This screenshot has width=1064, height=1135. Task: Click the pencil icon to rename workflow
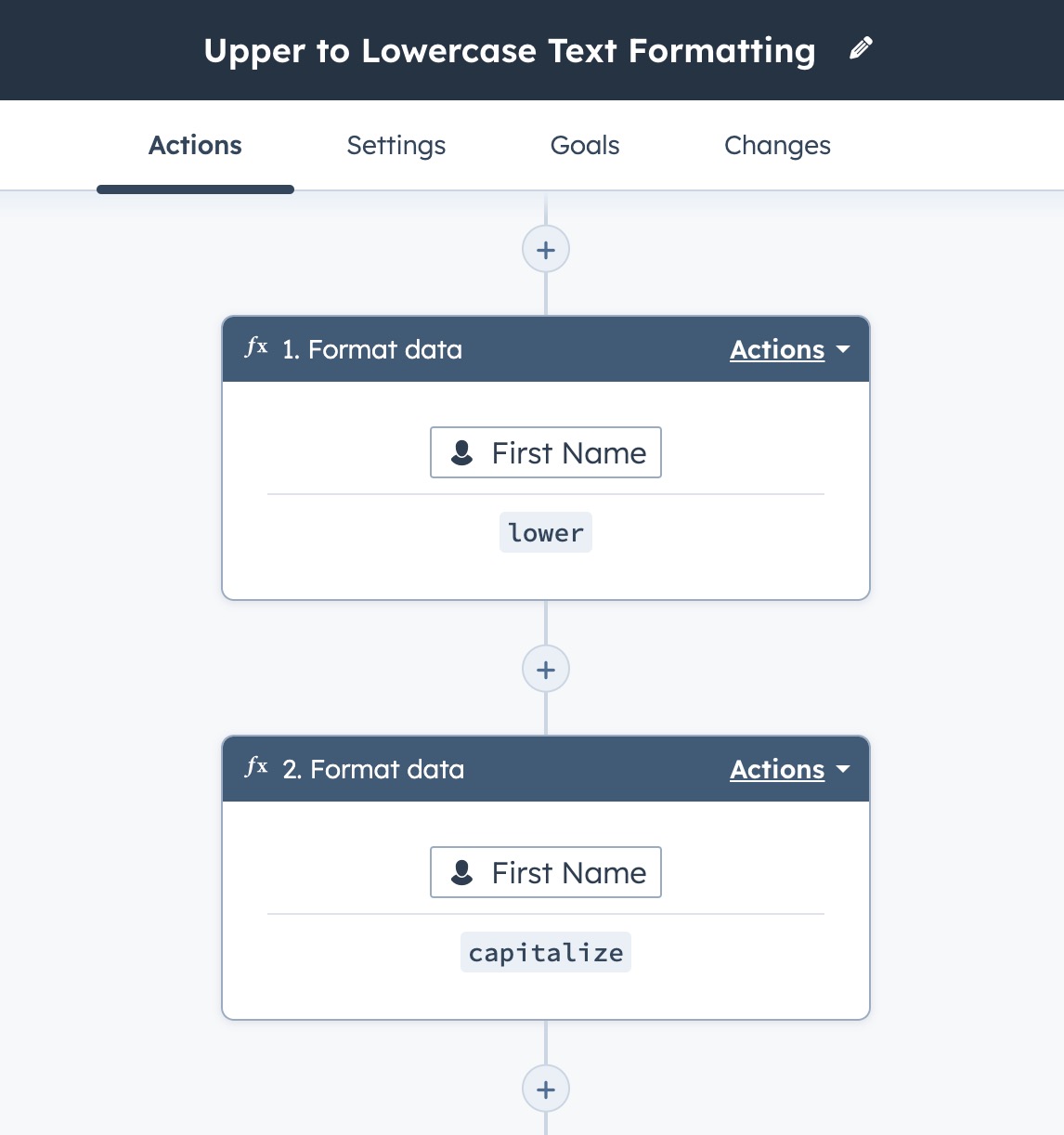pyautogui.click(x=861, y=48)
